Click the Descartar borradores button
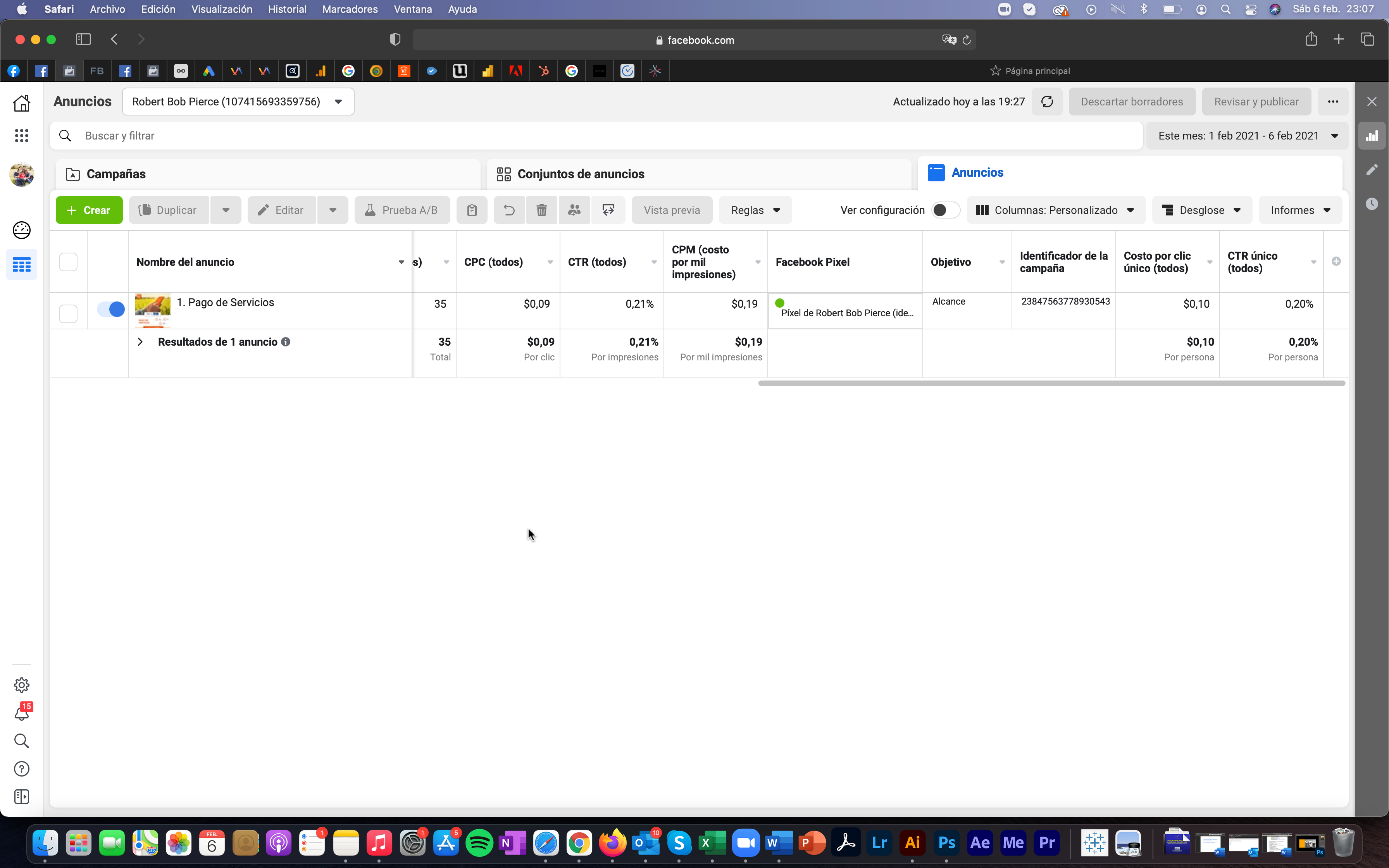Viewport: 1389px width, 868px height. [1132, 102]
